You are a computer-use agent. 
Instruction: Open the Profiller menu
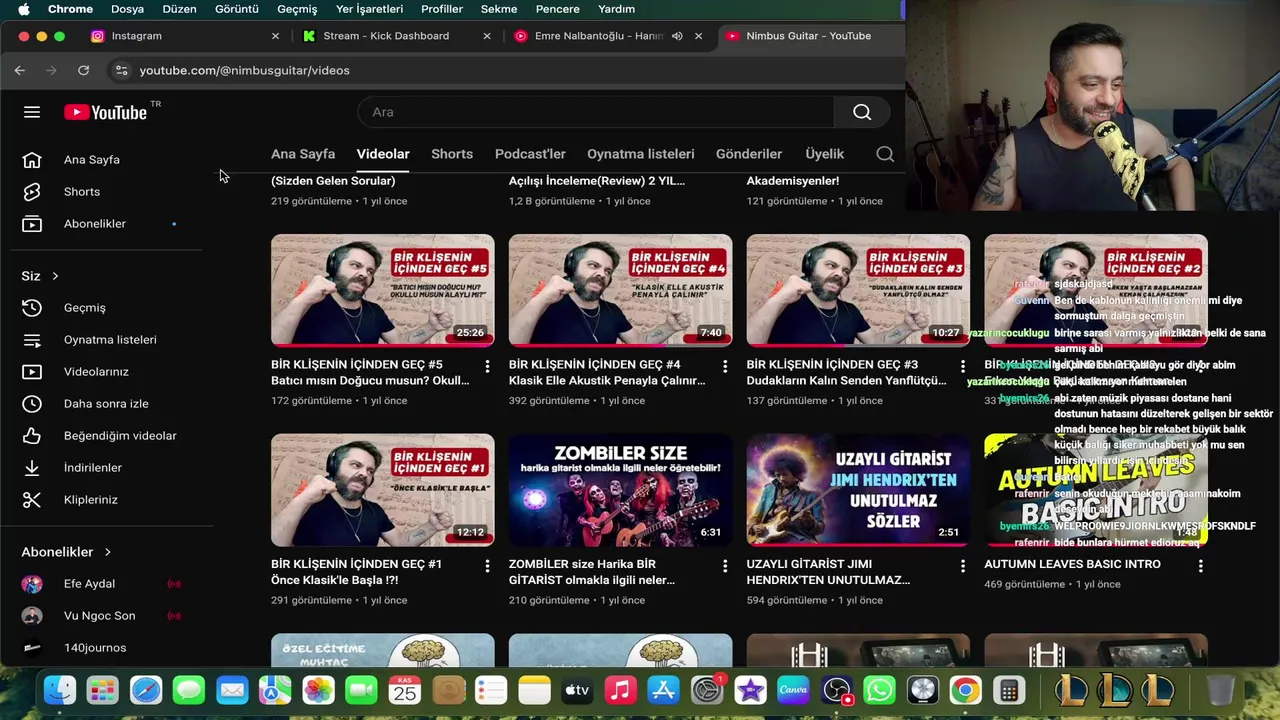click(442, 9)
